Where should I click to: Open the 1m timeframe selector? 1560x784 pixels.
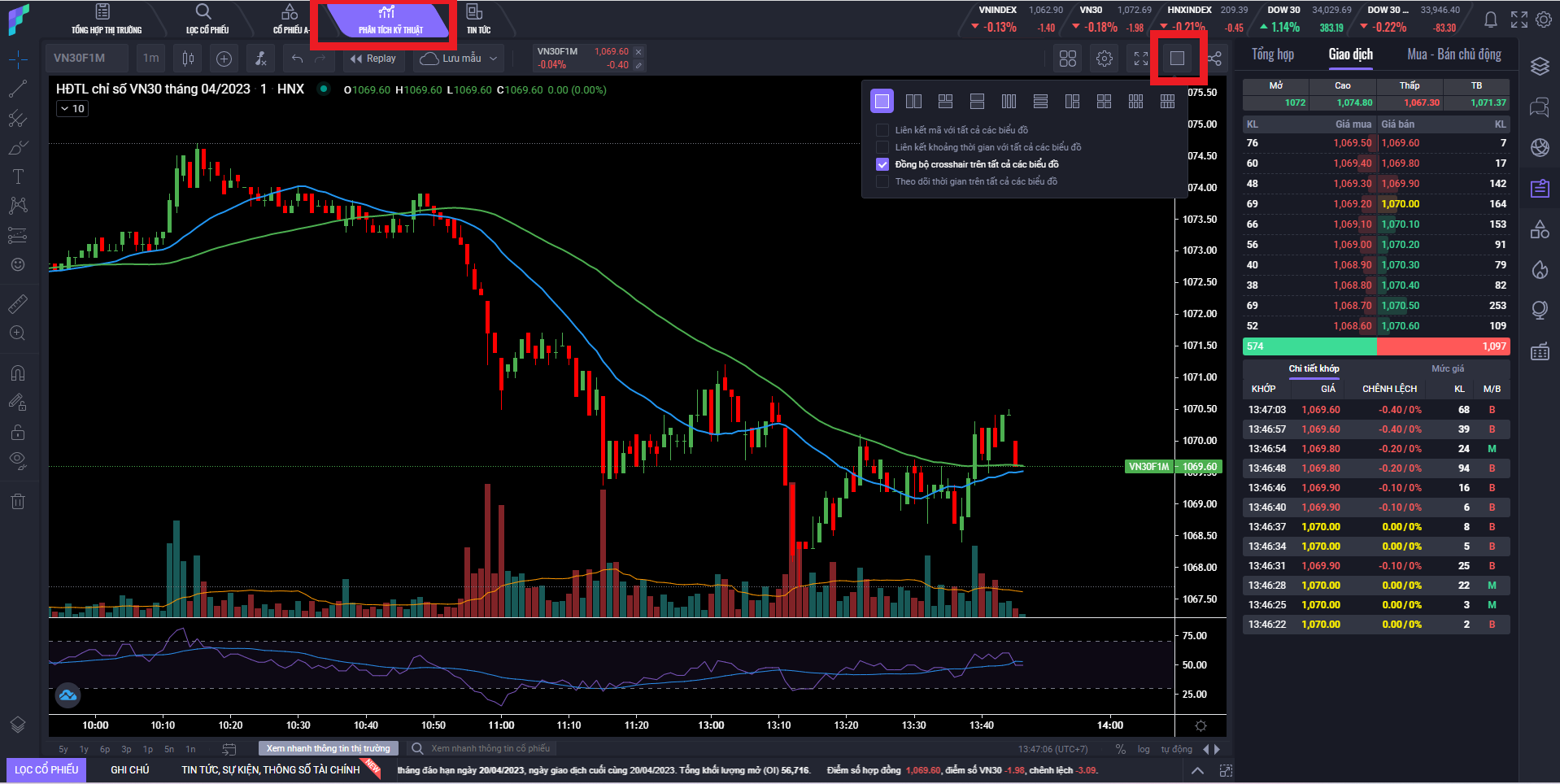151,59
